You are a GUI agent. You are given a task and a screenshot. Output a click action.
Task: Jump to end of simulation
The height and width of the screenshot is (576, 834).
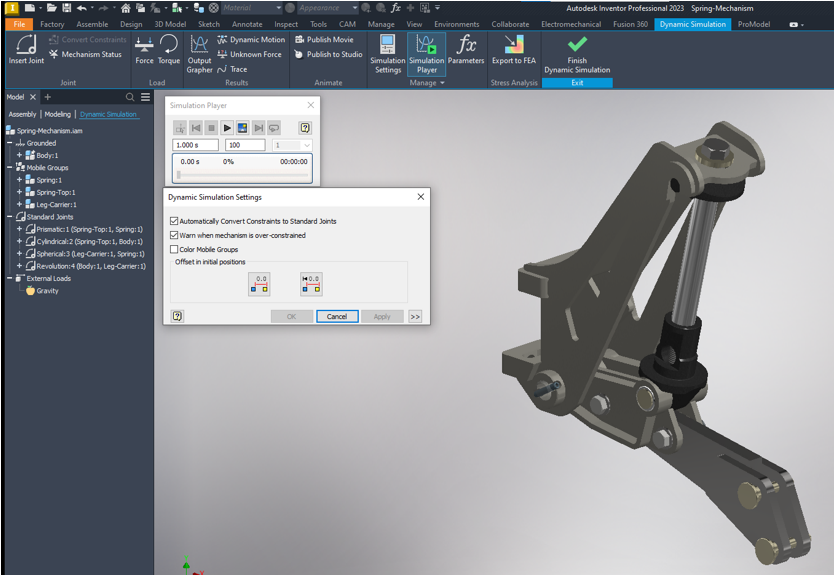tap(258, 128)
